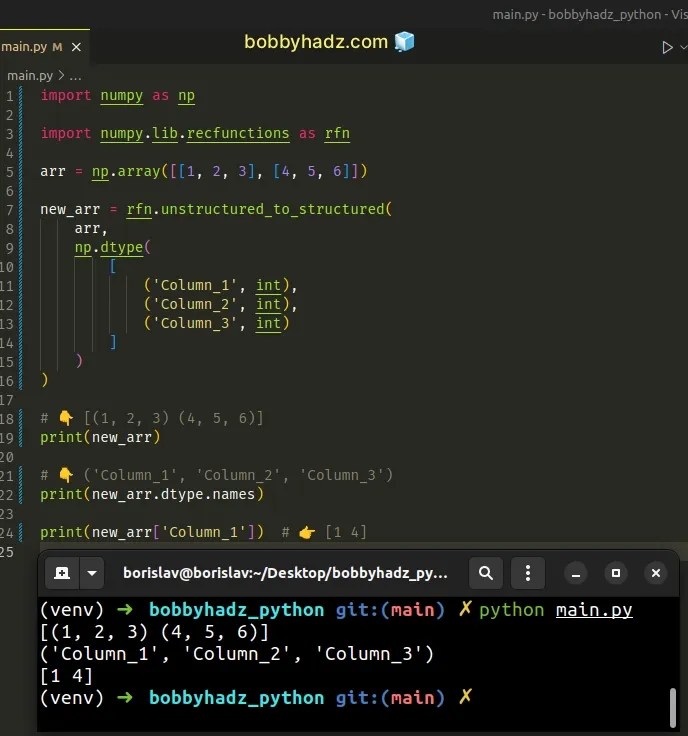The height and width of the screenshot is (736, 688).
Task: Click 'arr' variable on line 5
Action: coord(53,171)
